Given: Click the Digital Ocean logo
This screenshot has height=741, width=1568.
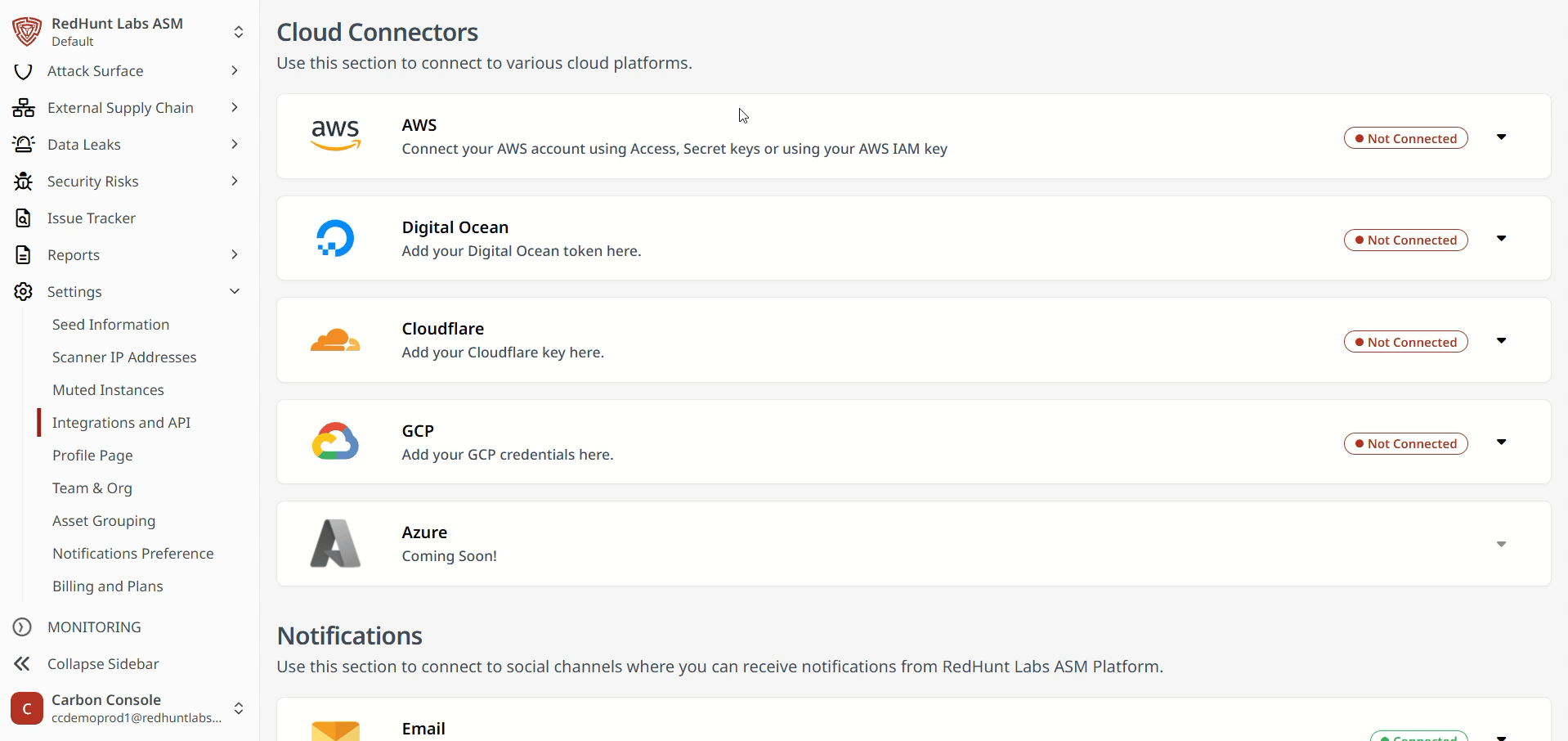Looking at the screenshot, I should 335,238.
